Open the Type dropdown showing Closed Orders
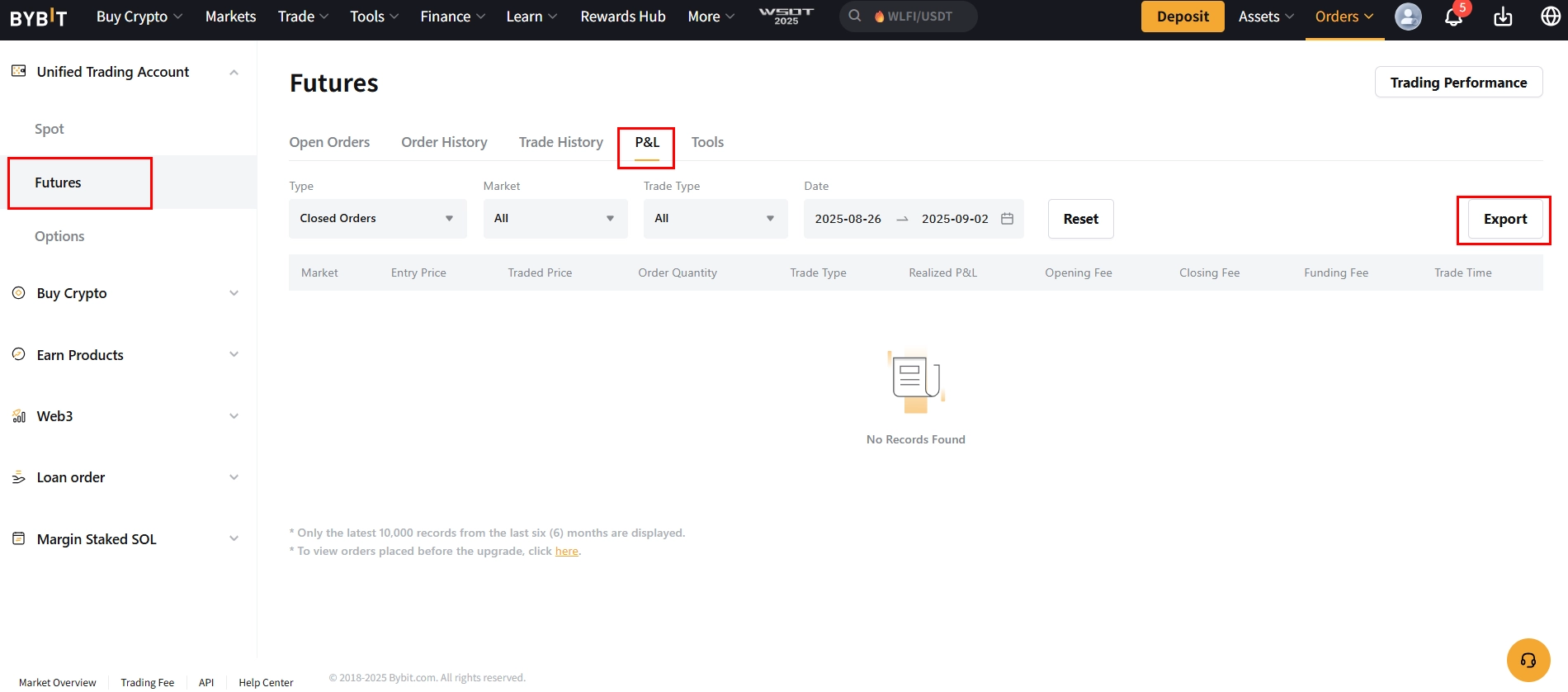 377,219
